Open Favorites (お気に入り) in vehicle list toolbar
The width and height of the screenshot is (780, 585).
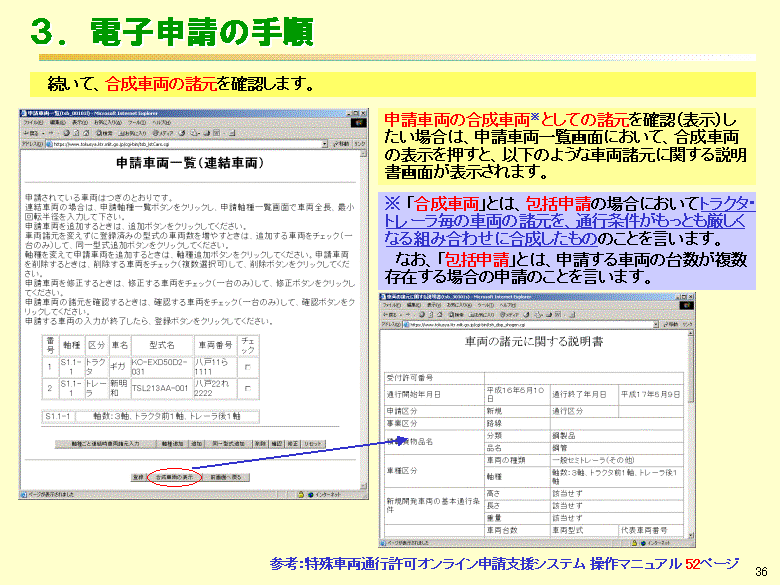tap(132, 133)
